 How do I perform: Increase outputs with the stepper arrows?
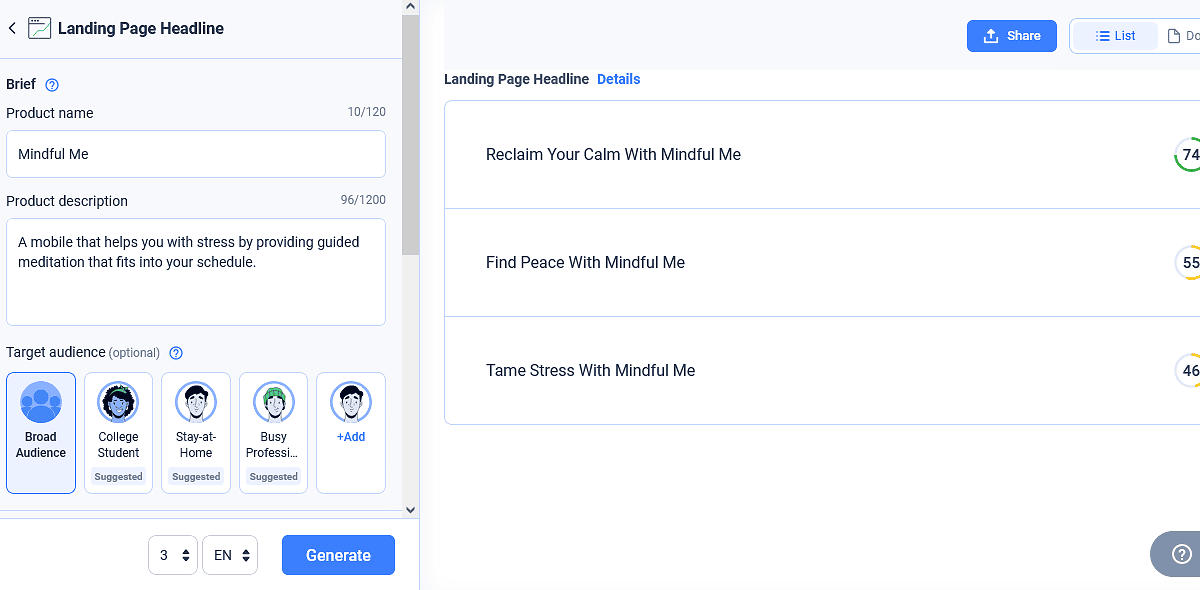click(186, 550)
